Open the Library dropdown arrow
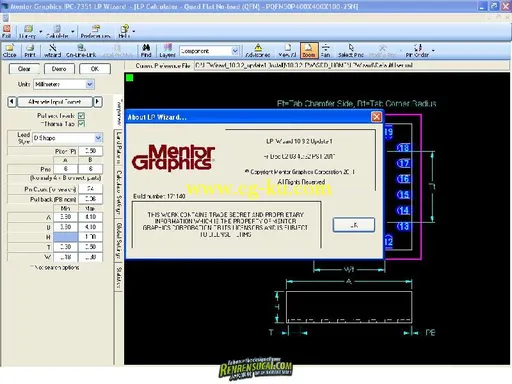Viewport: 512px width, 384px height. (41, 32)
